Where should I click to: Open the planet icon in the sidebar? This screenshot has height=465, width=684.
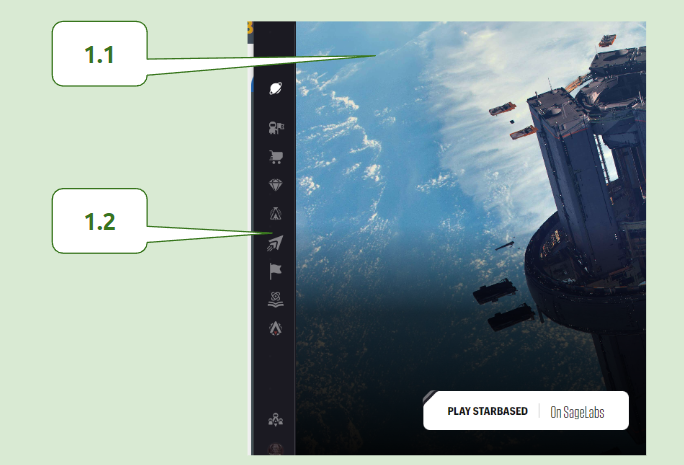coord(276,89)
